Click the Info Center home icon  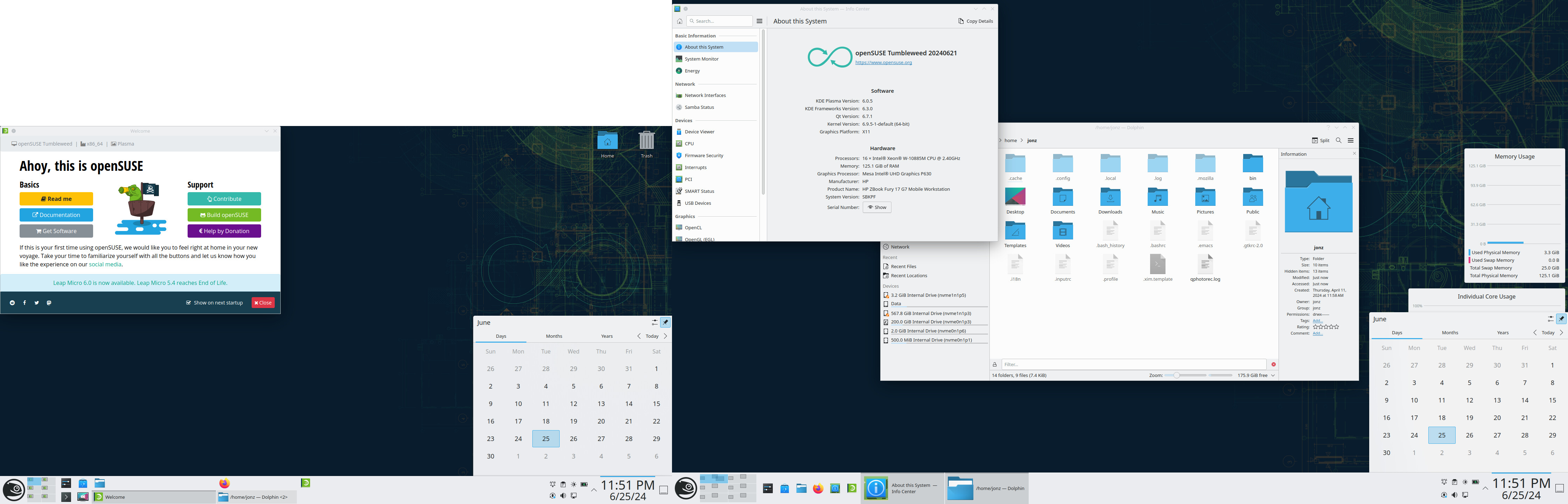679,21
